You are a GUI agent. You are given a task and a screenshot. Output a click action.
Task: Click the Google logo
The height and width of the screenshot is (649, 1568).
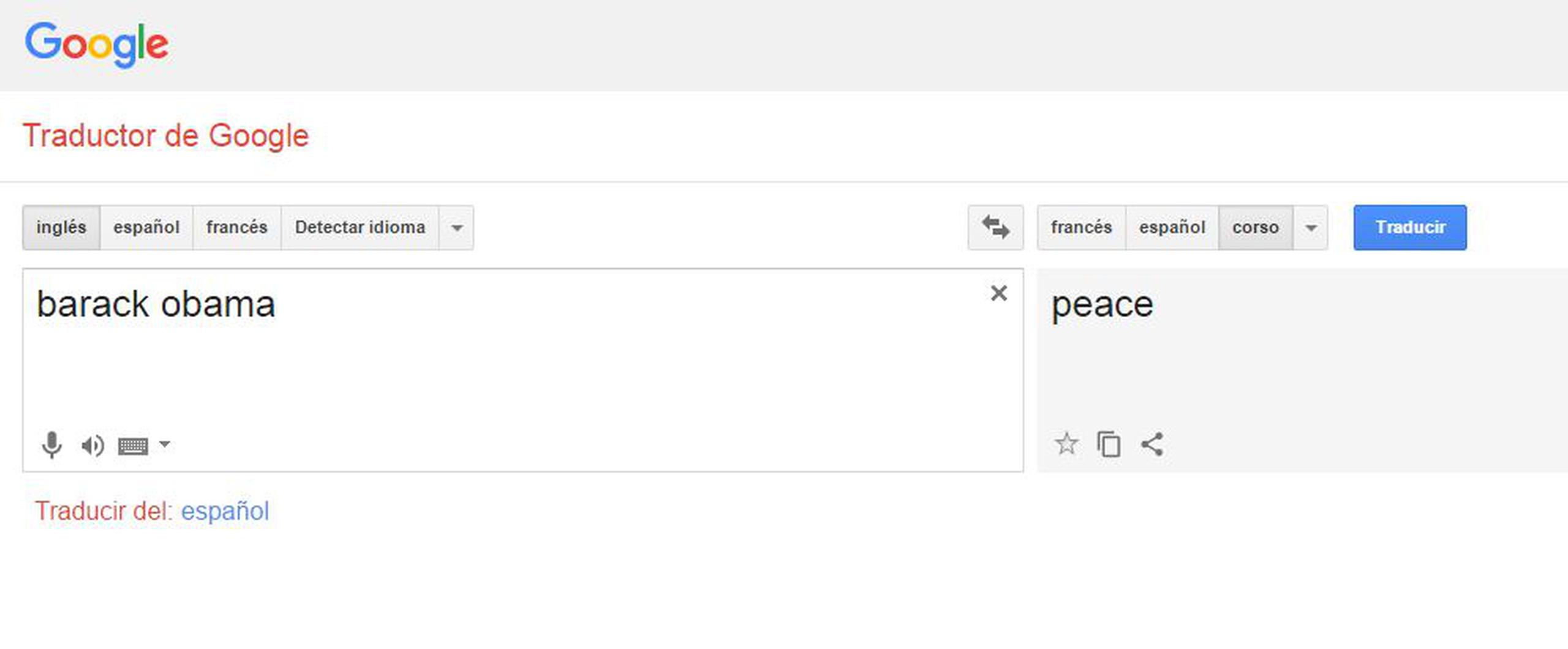97,43
